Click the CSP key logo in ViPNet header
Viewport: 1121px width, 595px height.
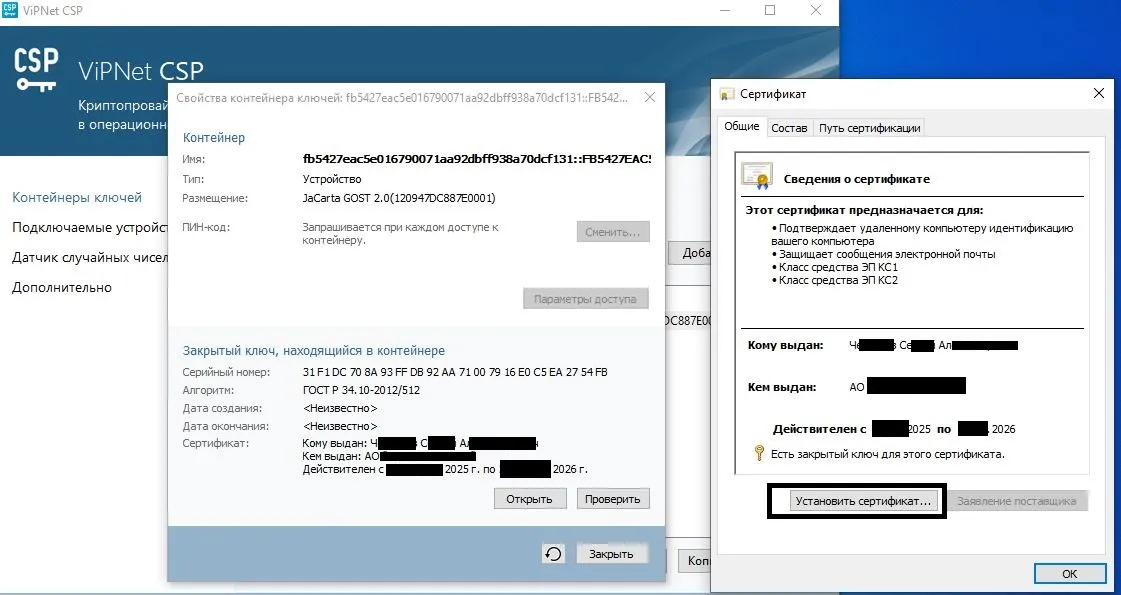[x=36, y=70]
